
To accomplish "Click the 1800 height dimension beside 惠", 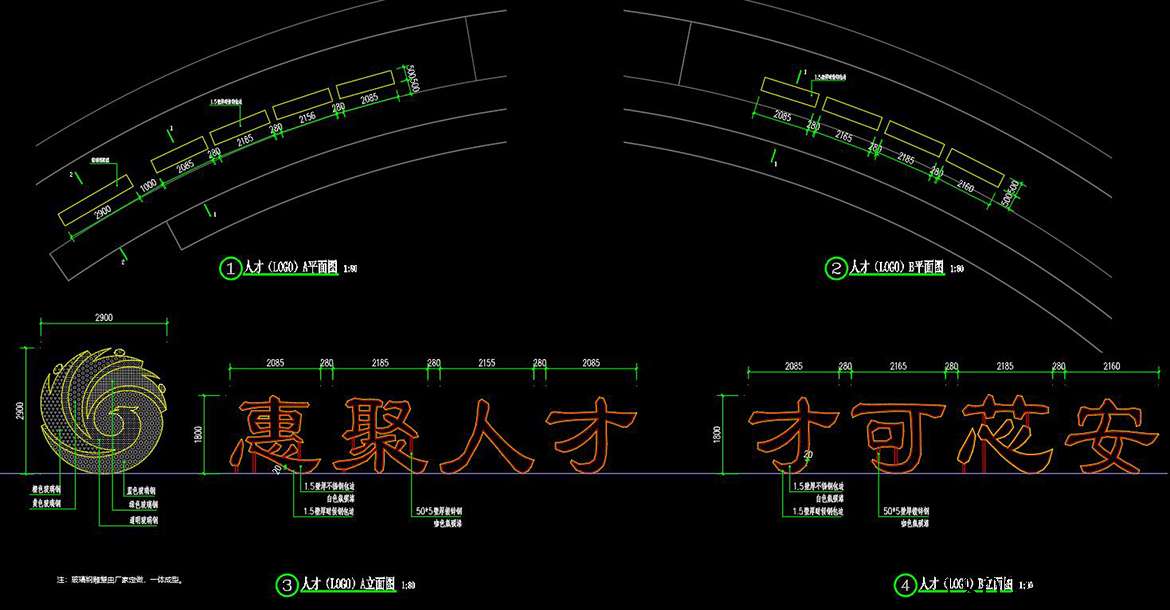I will click(198, 434).
